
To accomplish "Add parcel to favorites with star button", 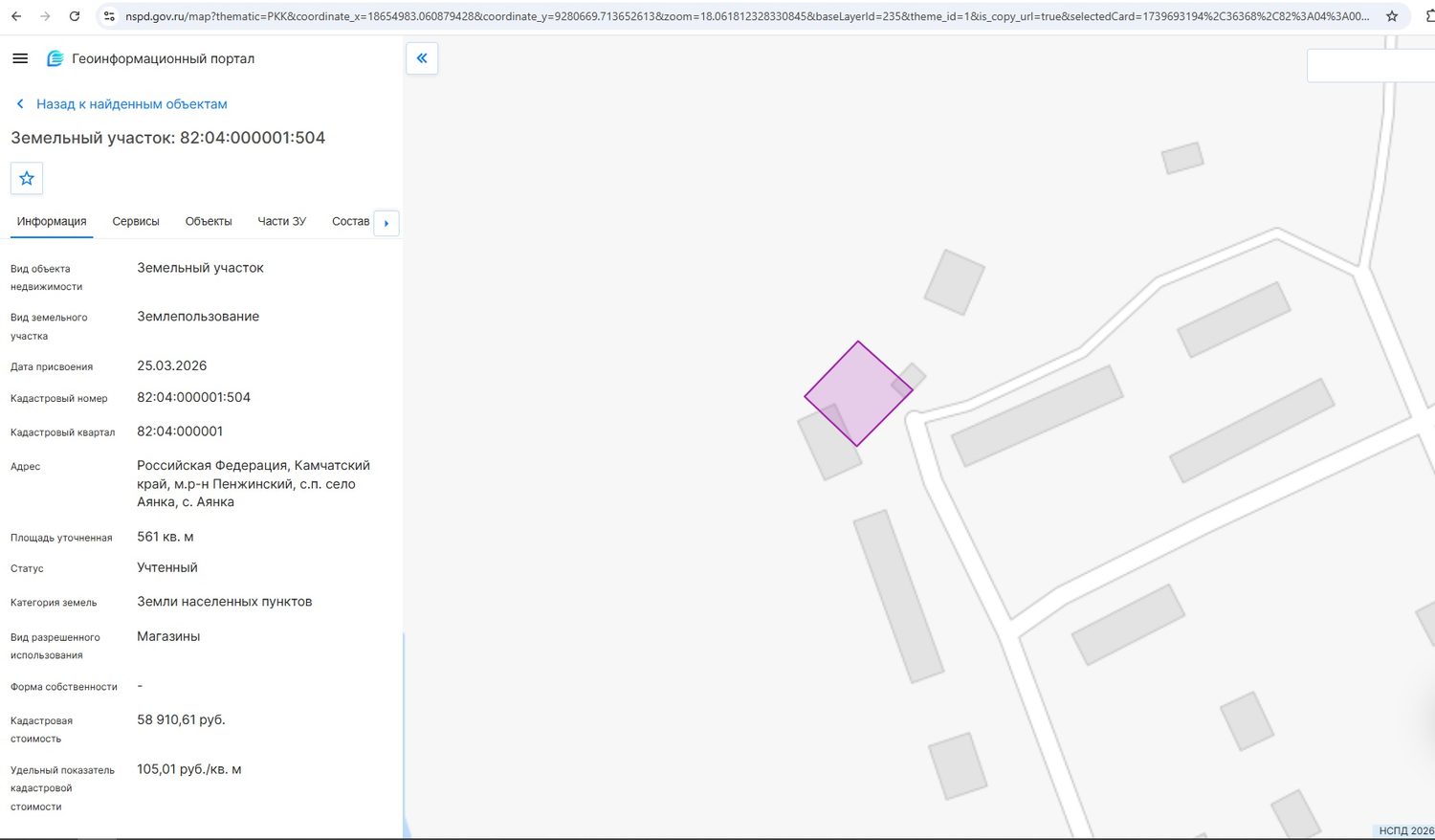I will pyautogui.click(x=27, y=178).
